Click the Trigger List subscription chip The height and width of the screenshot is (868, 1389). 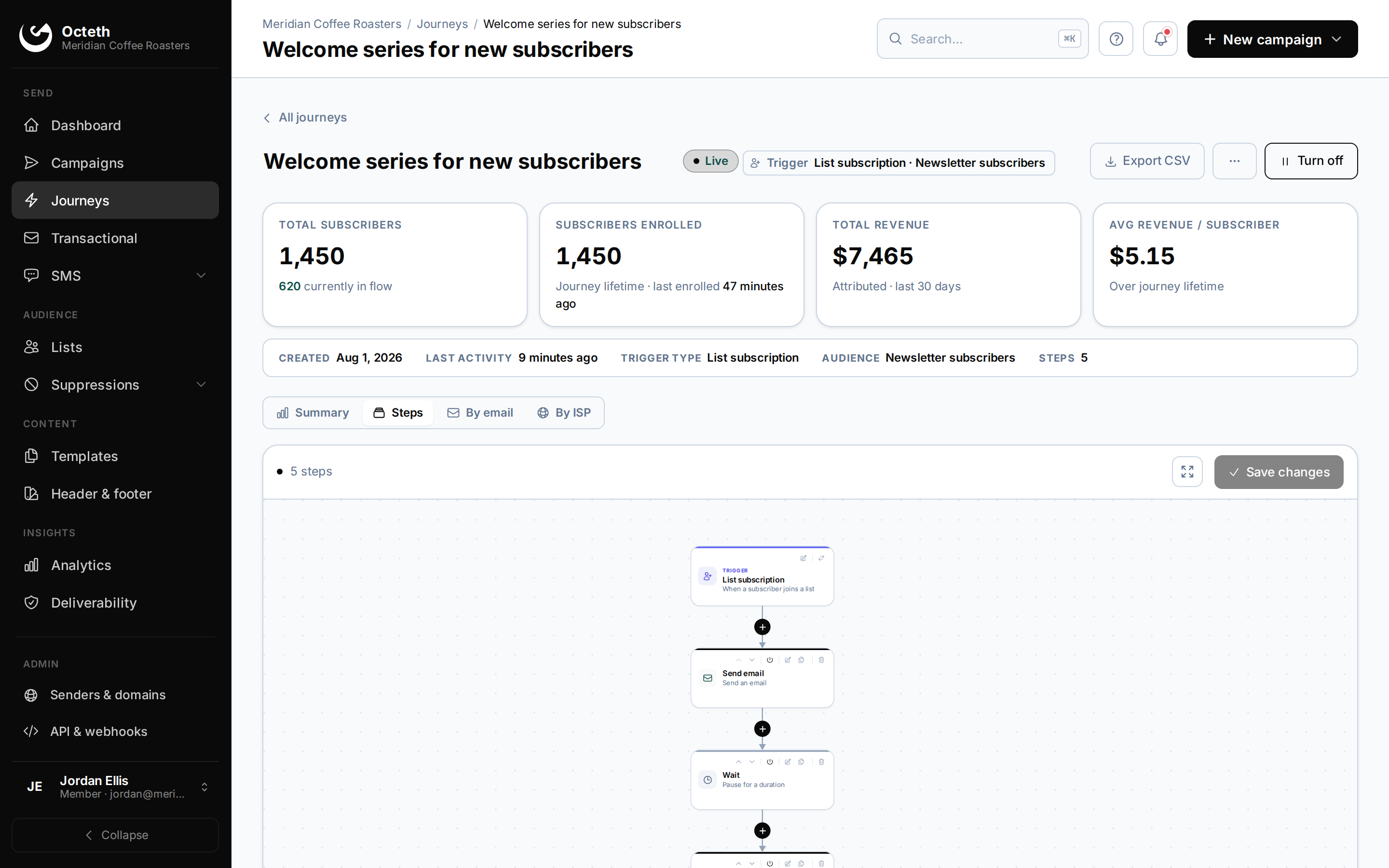click(x=898, y=163)
